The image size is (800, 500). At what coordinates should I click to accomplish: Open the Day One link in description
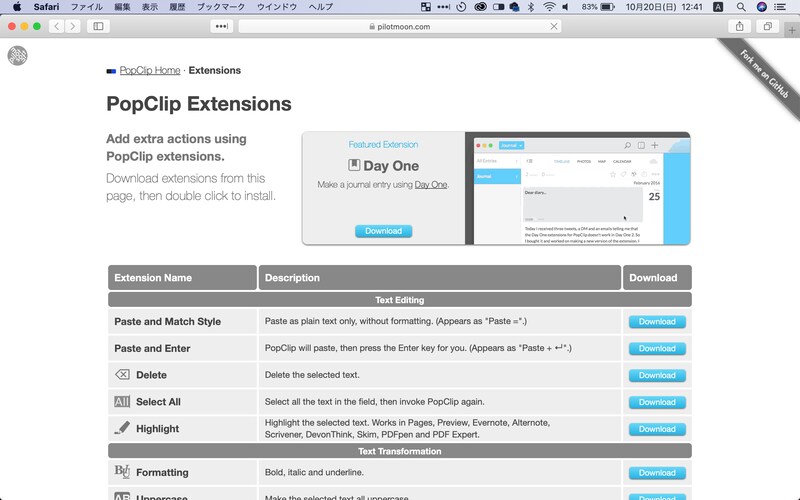(x=431, y=185)
